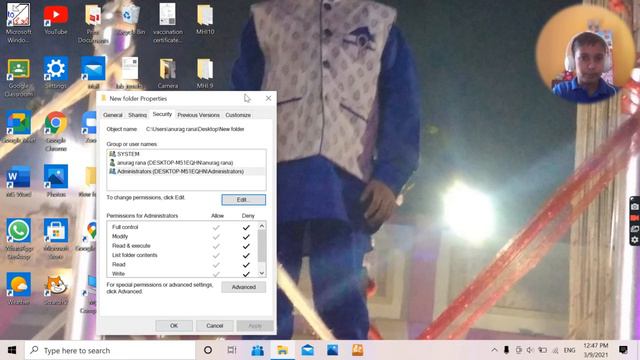The width and height of the screenshot is (640, 360).
Task: Open the taskbar clock showing 12:47 PM
Action: point(596,350)
